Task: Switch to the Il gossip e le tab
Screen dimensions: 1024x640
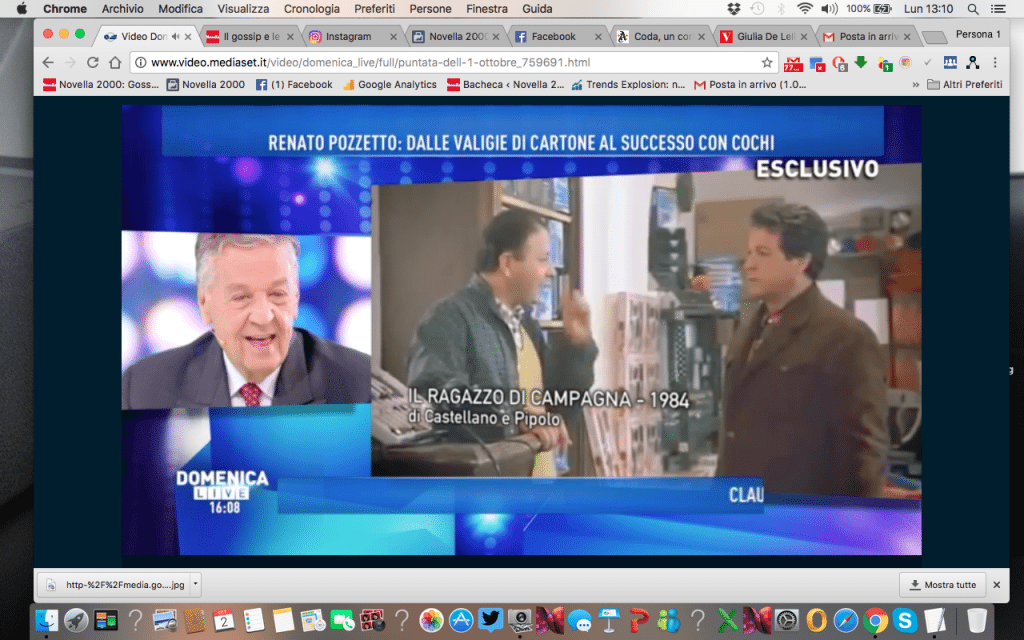Action: 250,37
